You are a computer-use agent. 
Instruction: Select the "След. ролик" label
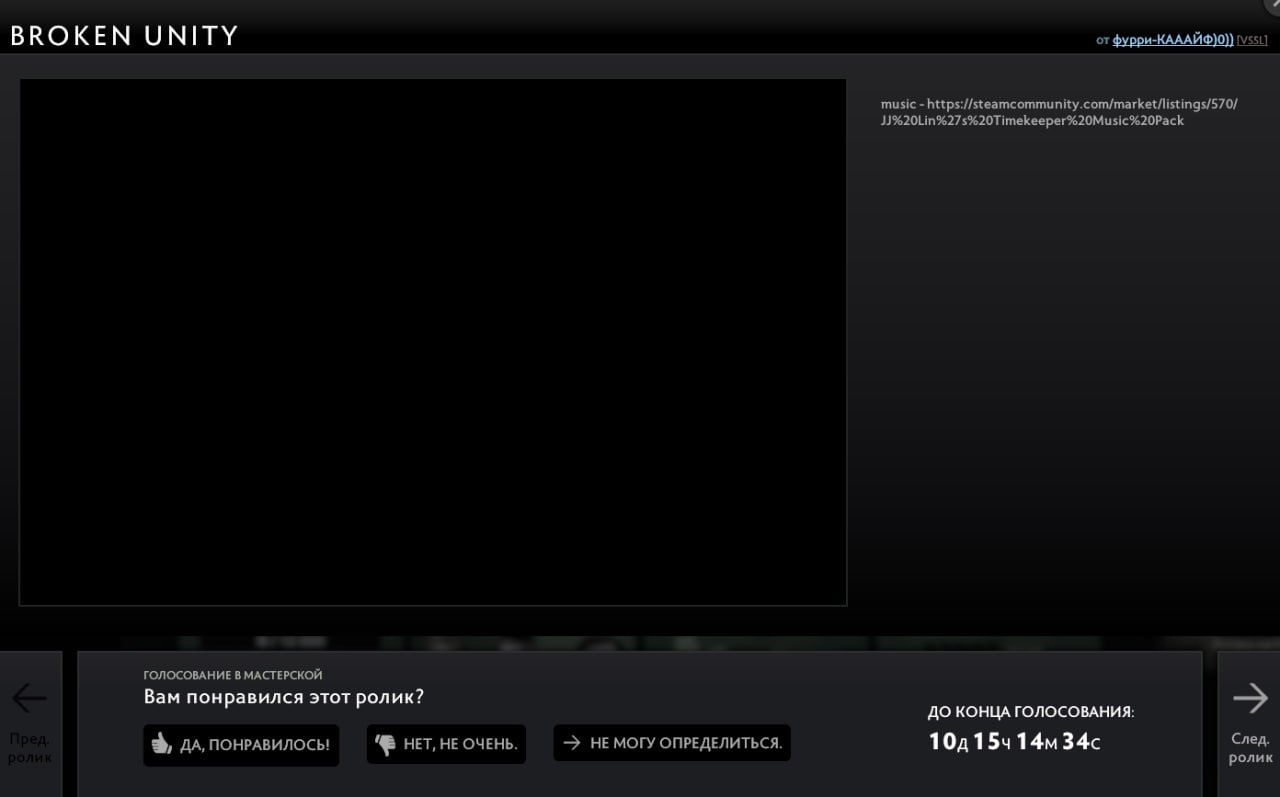[1250, 748]
